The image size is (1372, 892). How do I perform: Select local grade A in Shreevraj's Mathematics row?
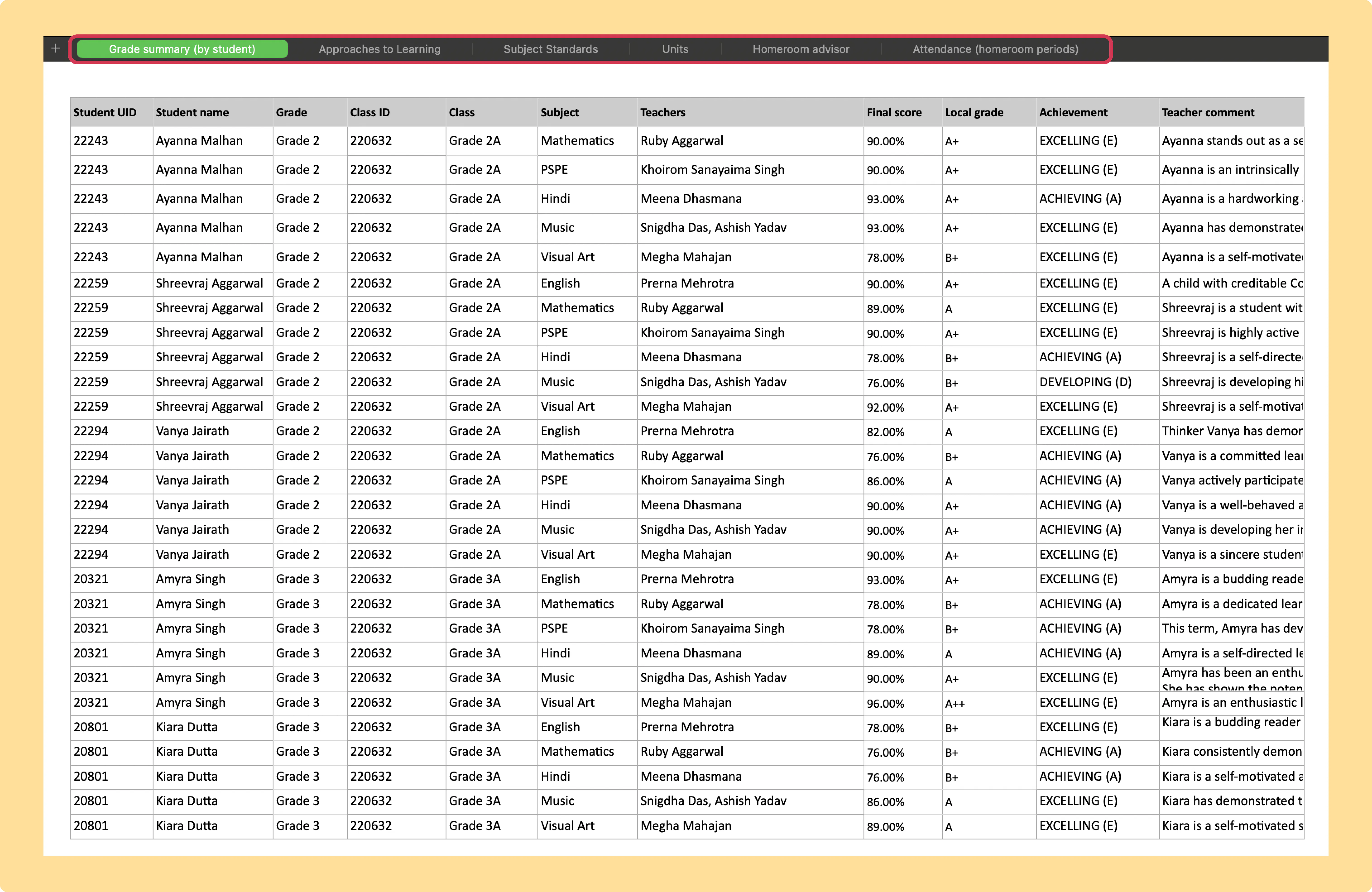tap(989, 309)
